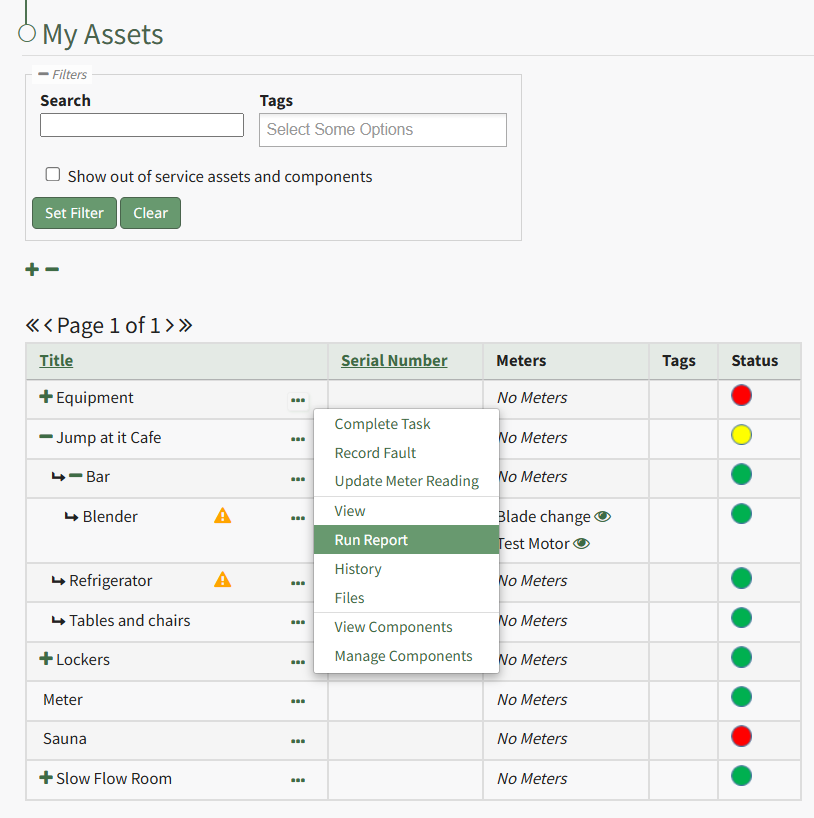
Task: Click the green expand-all plus icon above the table
Action: click(x=32, y=269)
